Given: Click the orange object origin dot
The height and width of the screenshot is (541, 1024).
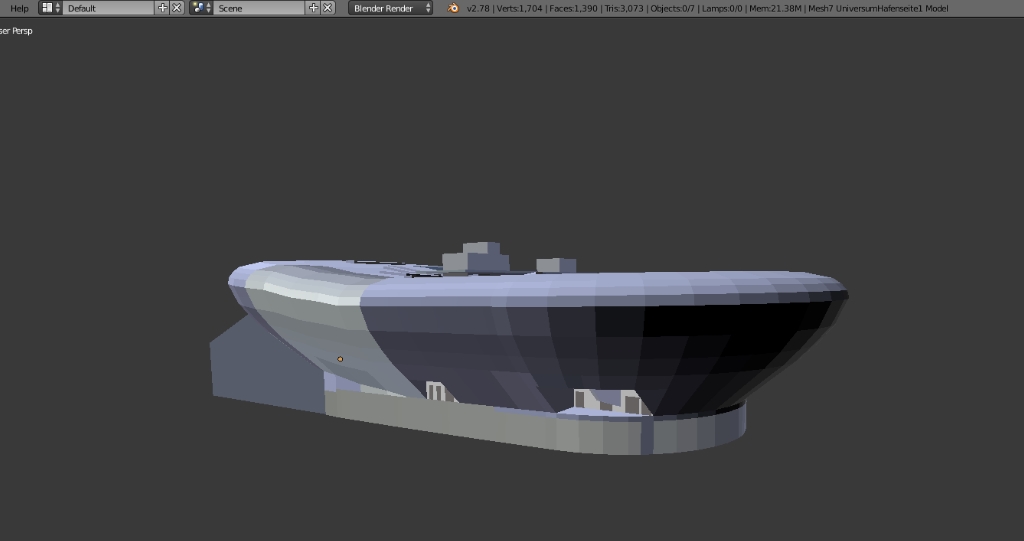Looking at the screenshot, I should tap(340, 359).
